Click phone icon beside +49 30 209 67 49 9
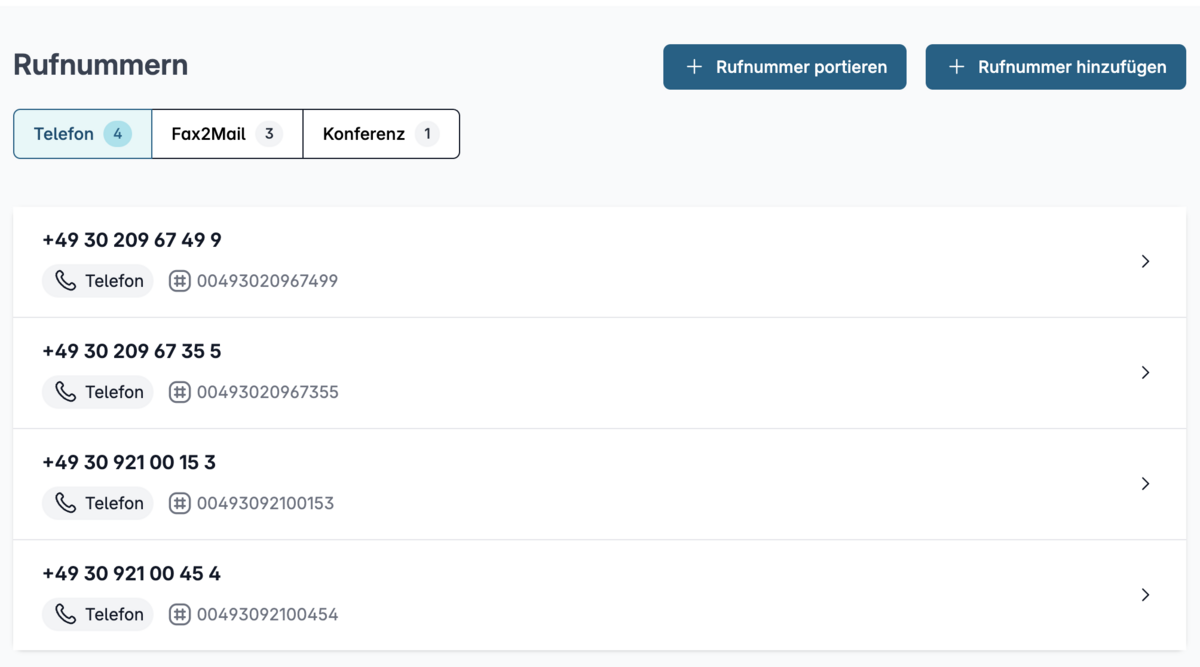This screenshot has height=667, width=1200. tap(65, 281)
